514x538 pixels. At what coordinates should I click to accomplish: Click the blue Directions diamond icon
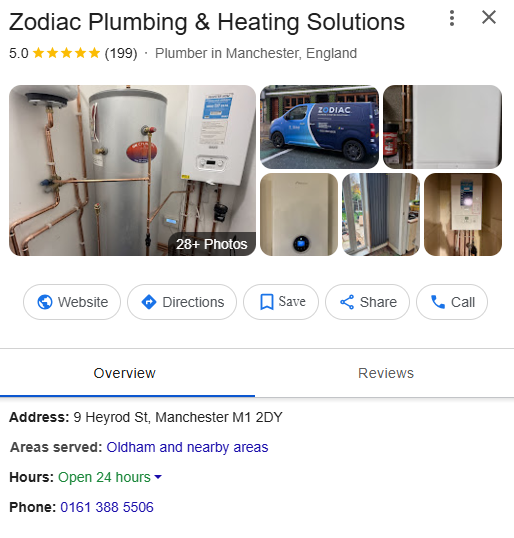[149, 302]
